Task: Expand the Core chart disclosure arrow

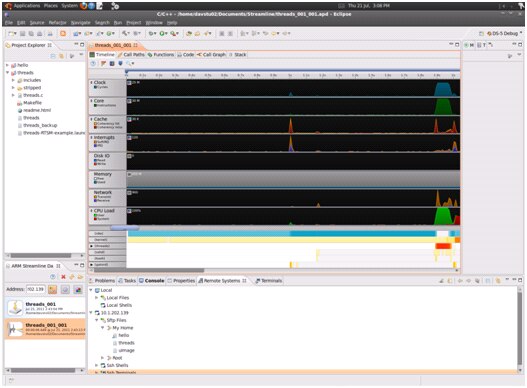Action: pos(91,101)
